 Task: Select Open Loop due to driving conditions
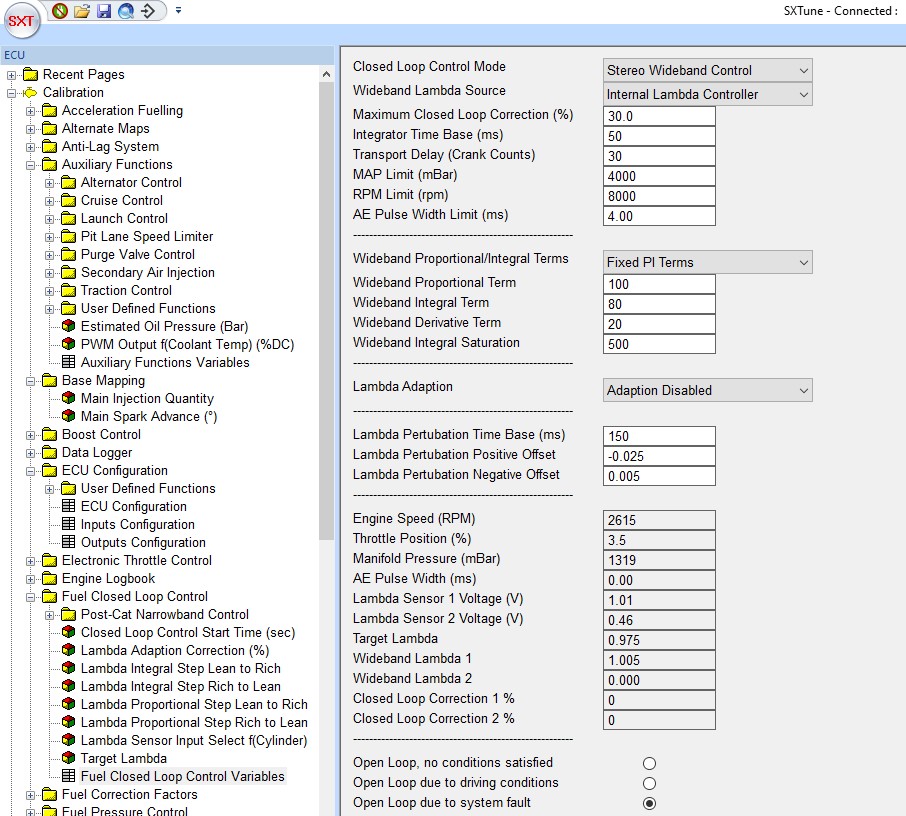pos(650,783)
